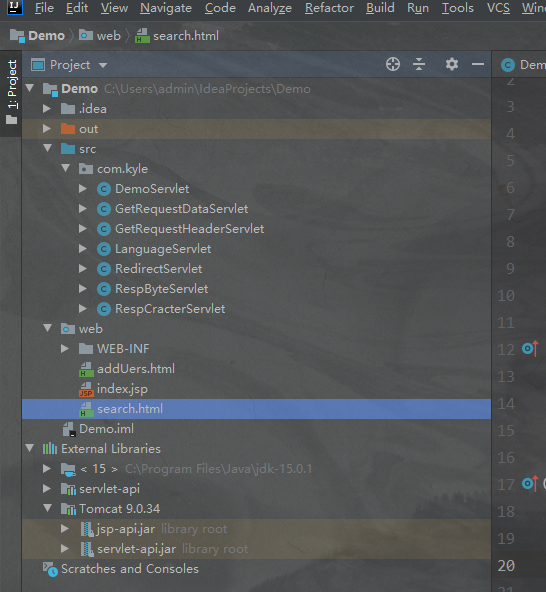Expand the out folder

pos(47,129)
